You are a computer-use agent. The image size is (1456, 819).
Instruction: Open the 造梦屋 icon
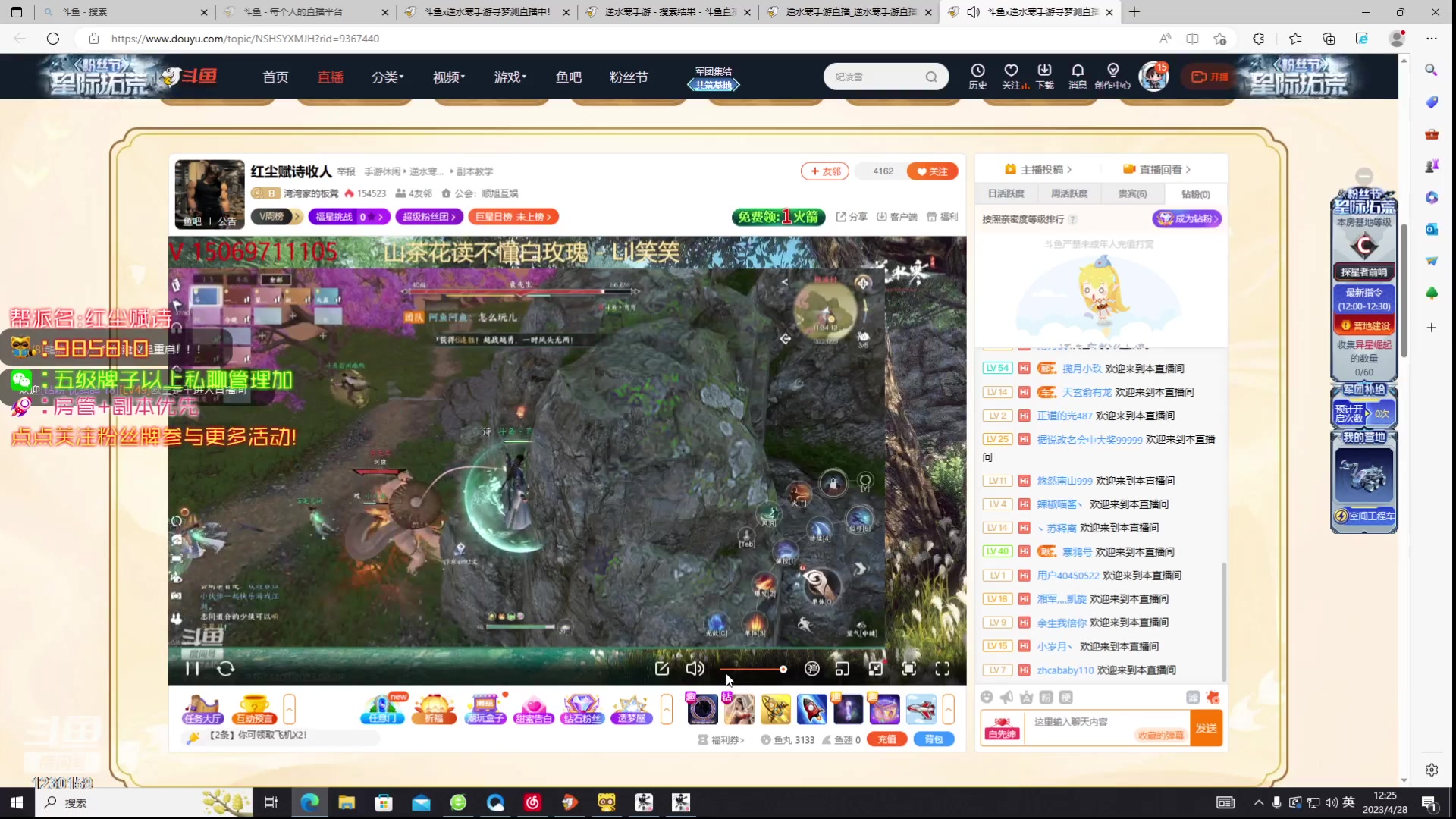click(x=631, y=710)
